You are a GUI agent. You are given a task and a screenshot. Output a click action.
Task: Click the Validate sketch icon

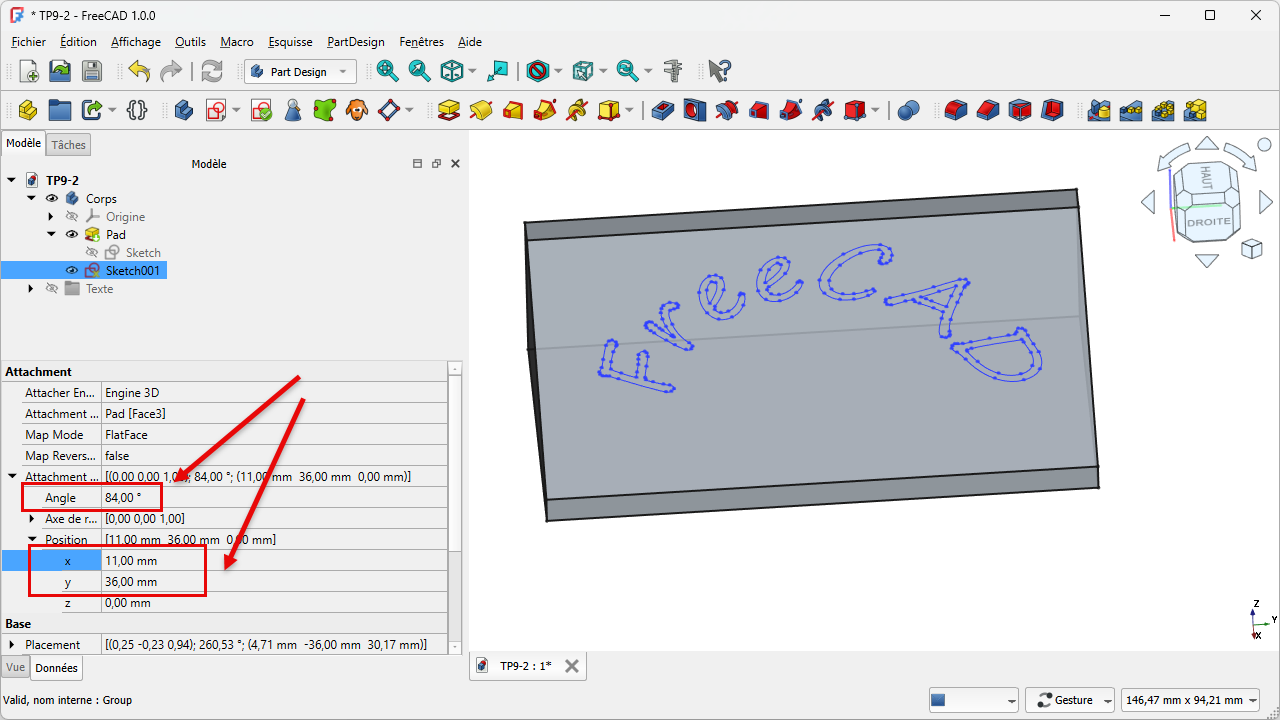pos(262,110)
